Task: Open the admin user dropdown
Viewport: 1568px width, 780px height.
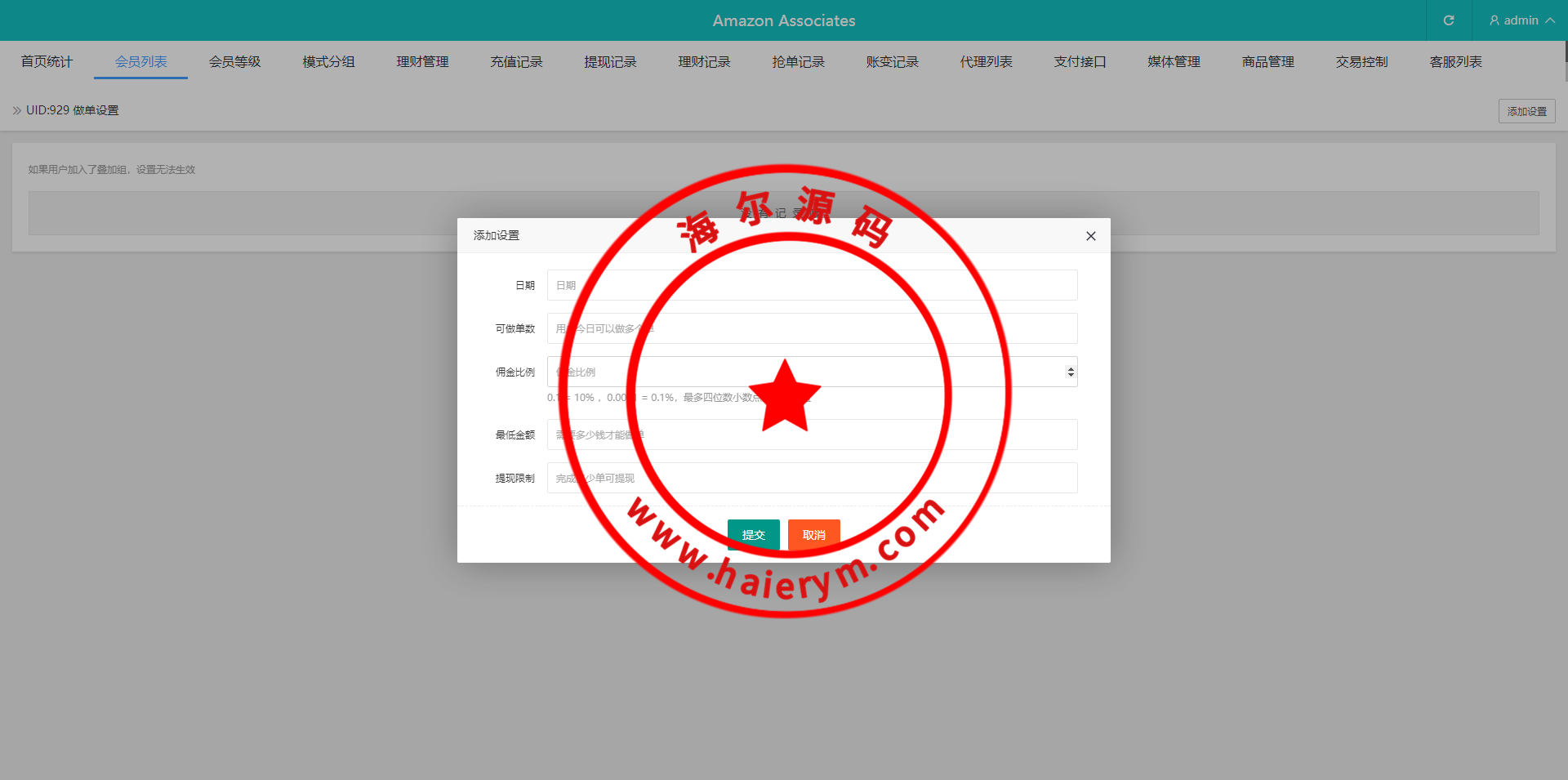Action: pos(1521,20)
